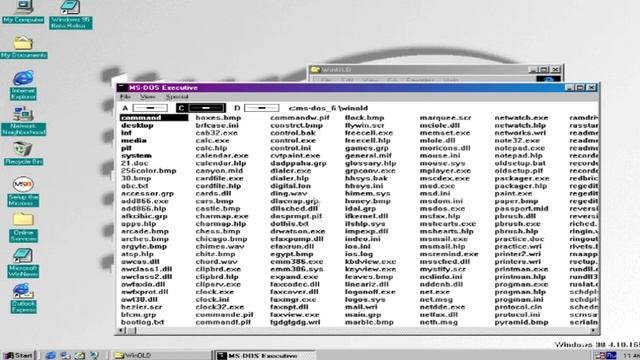640x360 pixels.
Task: Launch Outlook Express from the desktop
Action: (23, 299)
